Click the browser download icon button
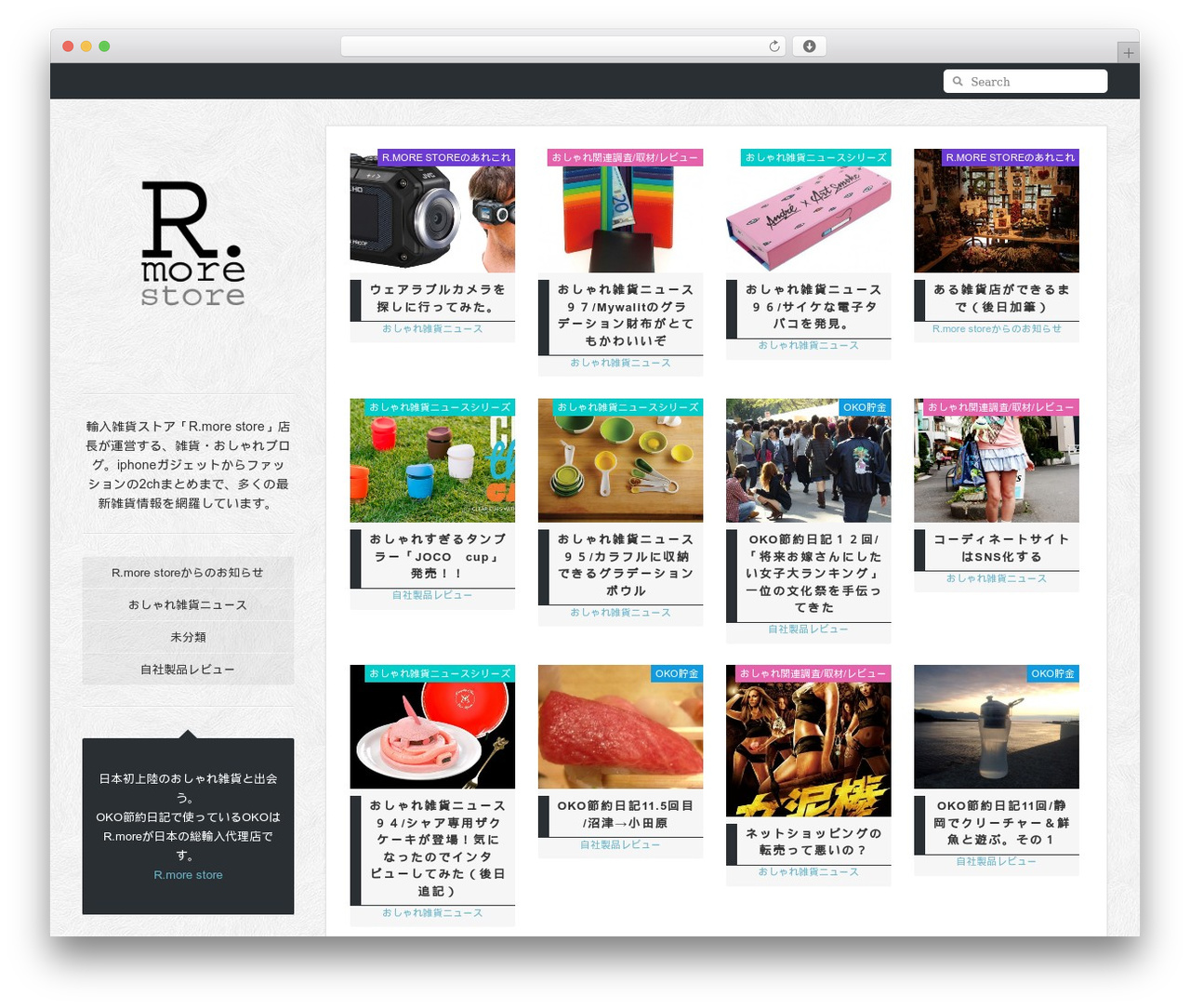The height and width of the screenshot is (1008, 1190). (809, 46)
